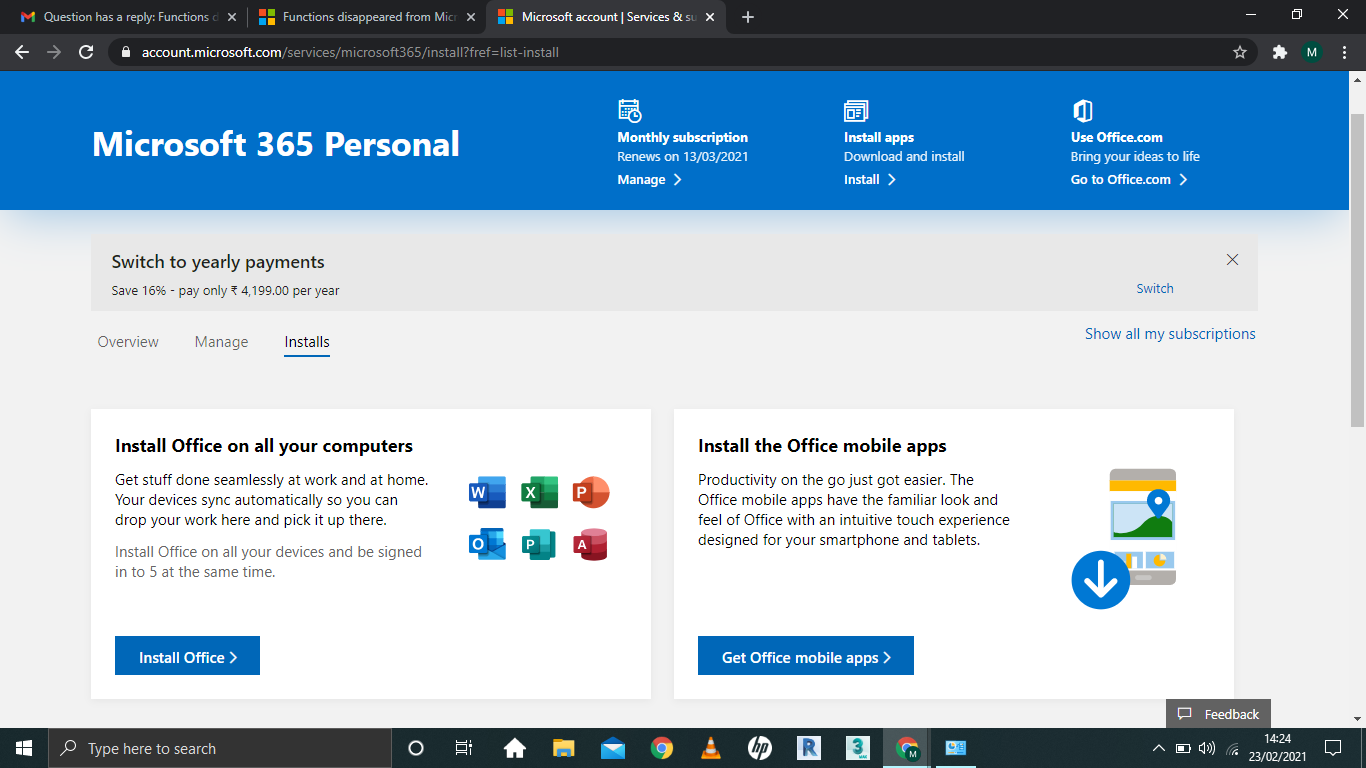Click the site lock icon in address bar

coord(125,52)
